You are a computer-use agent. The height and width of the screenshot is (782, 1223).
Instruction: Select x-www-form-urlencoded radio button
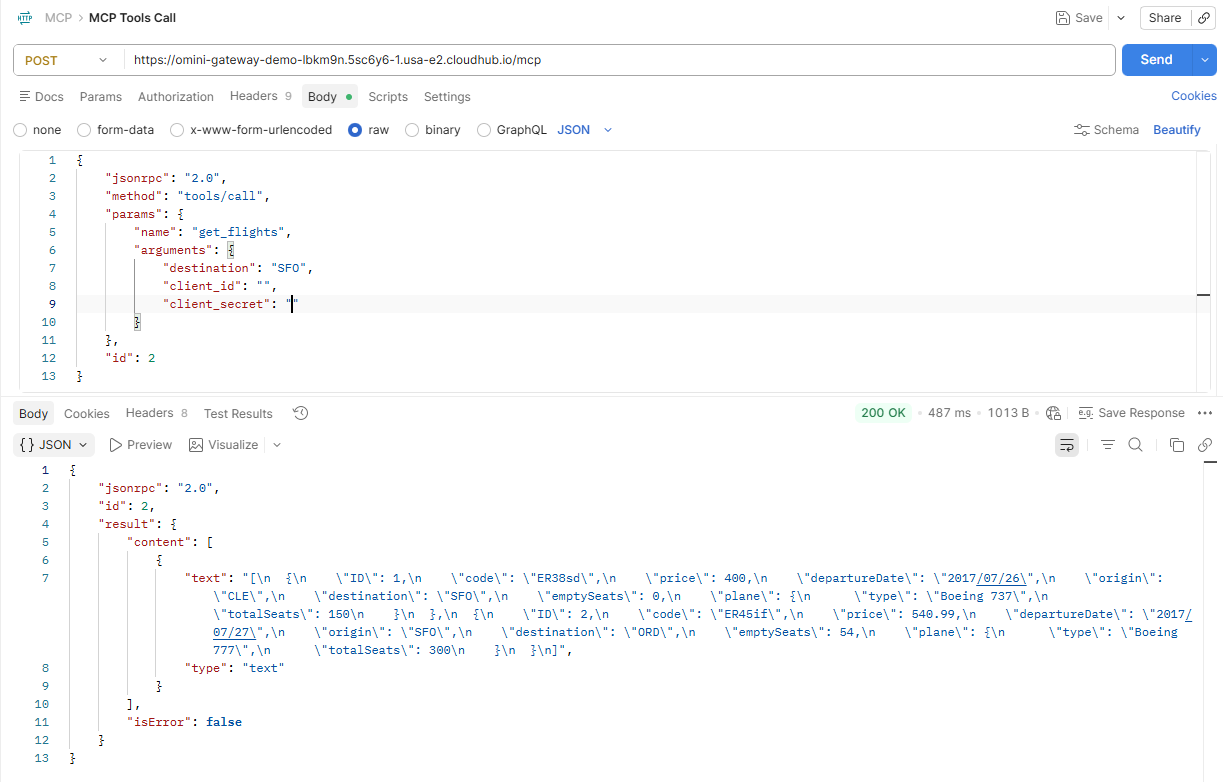pyautogui.click(x=177, y=130)
